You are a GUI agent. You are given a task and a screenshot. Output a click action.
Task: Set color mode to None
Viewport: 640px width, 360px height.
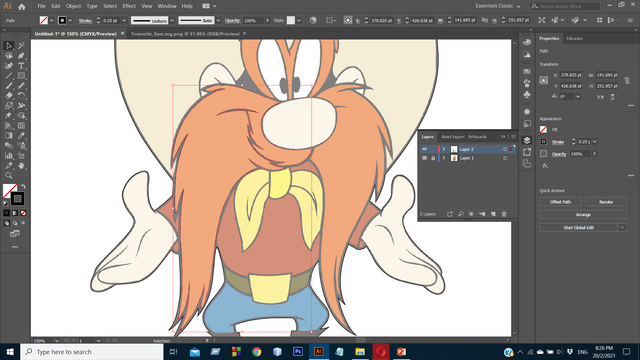point(23,213)
